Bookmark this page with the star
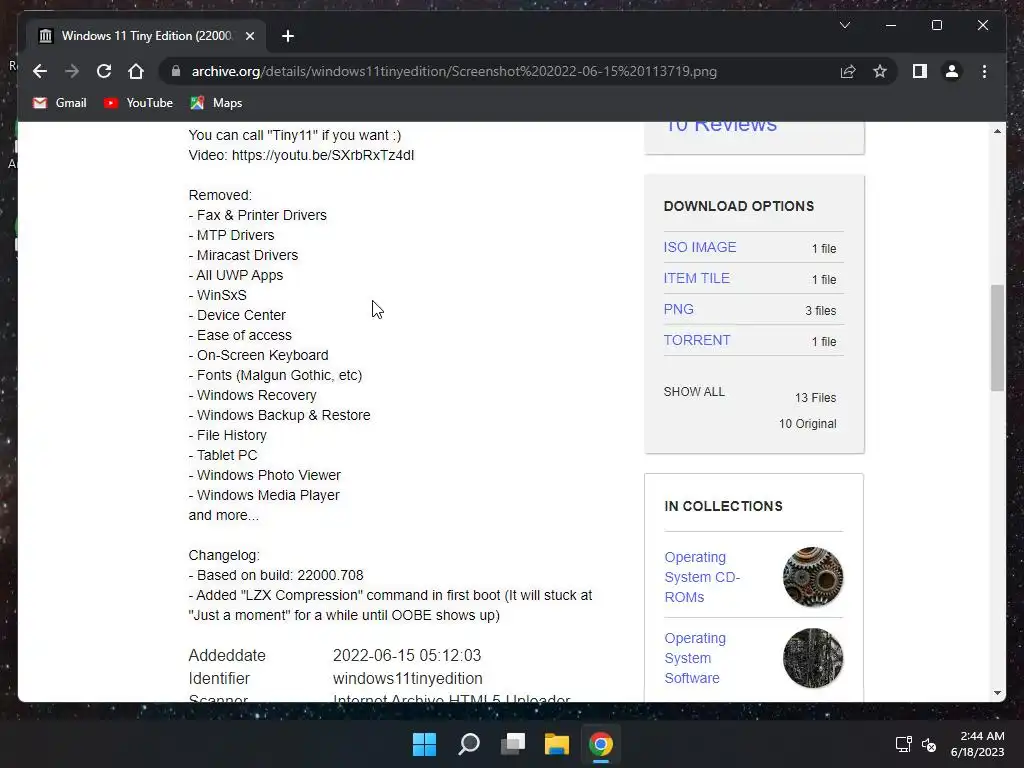 click(880, 71)
